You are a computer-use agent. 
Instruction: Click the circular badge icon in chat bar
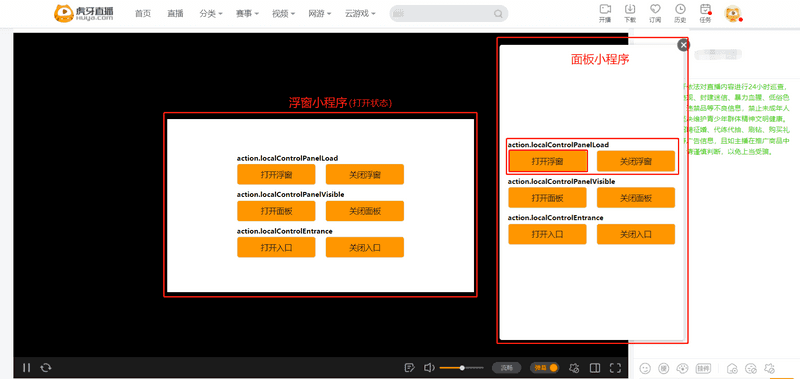[x=663, y=367]
